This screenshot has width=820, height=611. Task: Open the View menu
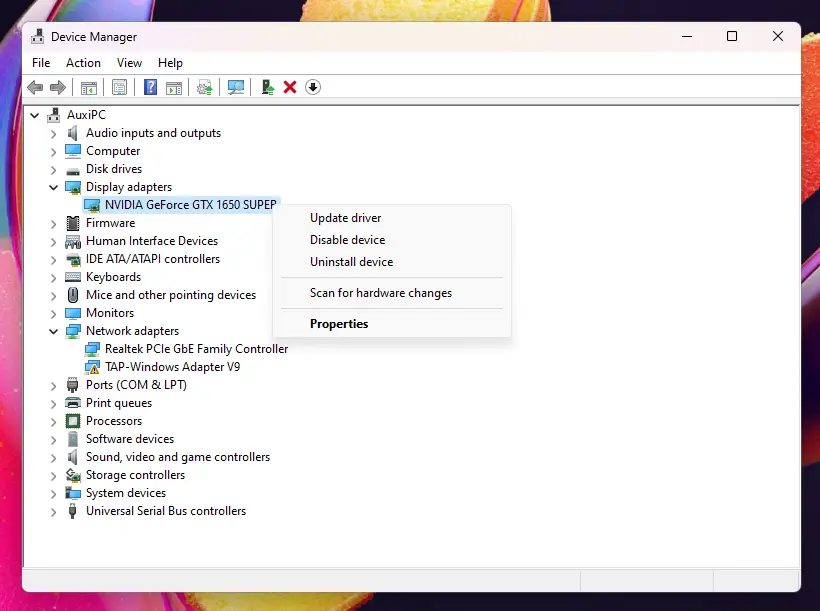click(x=129, y=63)
